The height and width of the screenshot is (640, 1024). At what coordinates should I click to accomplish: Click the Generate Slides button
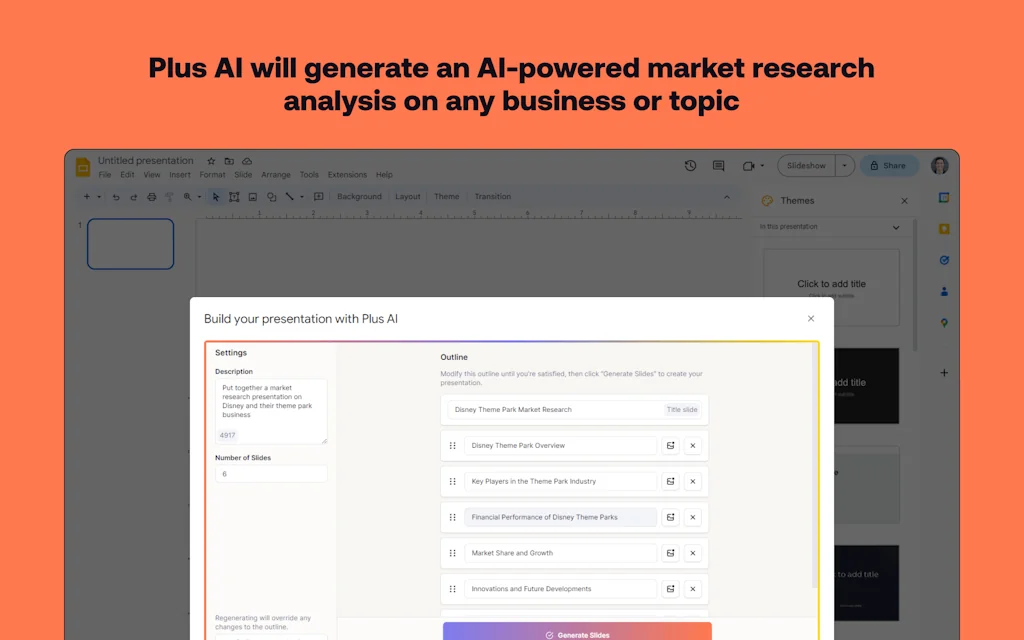click(578, 633)
